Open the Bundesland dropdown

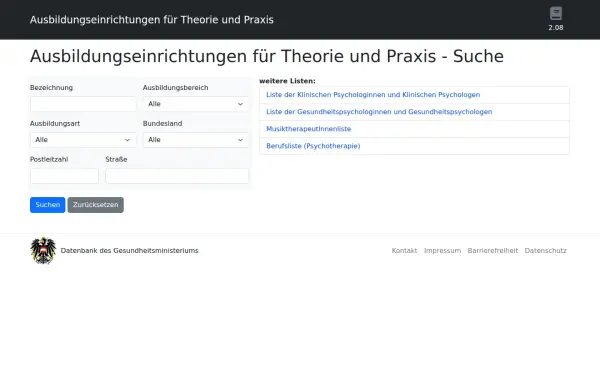coord(196,140)
